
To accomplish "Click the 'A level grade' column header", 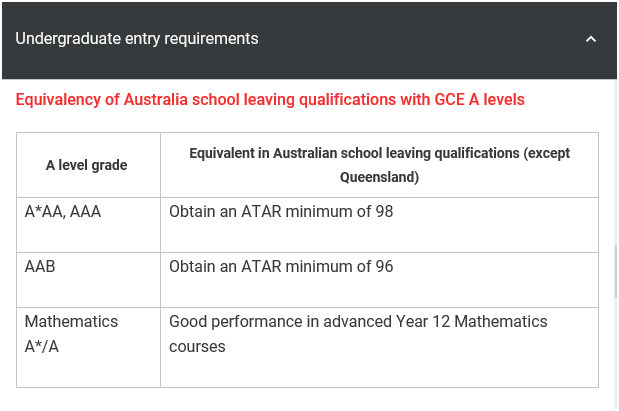I will (86, 165).
